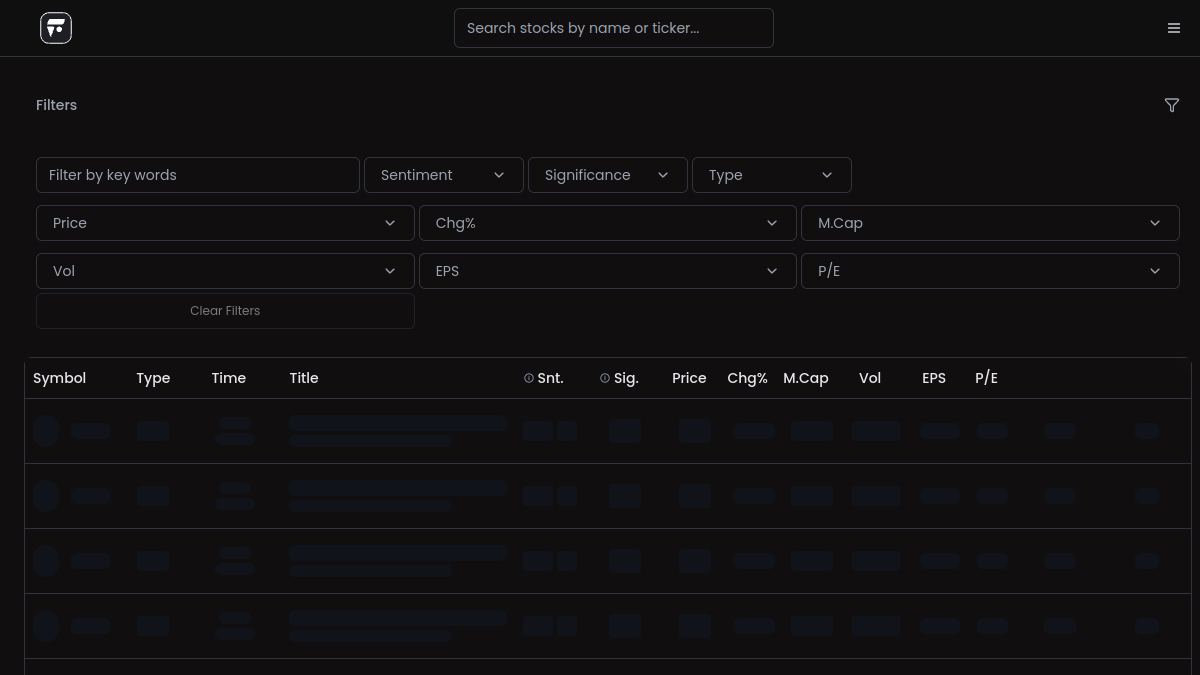The height and width of the screenshot is (675, 1200).
Task: Click the app logo icon
Action: click(56, 28)
